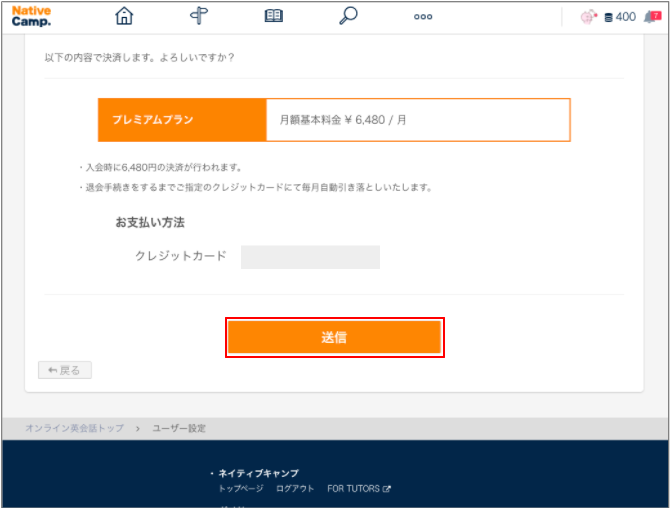
Task: Click the ログアウト footer link
Action: tap(295, 488)
